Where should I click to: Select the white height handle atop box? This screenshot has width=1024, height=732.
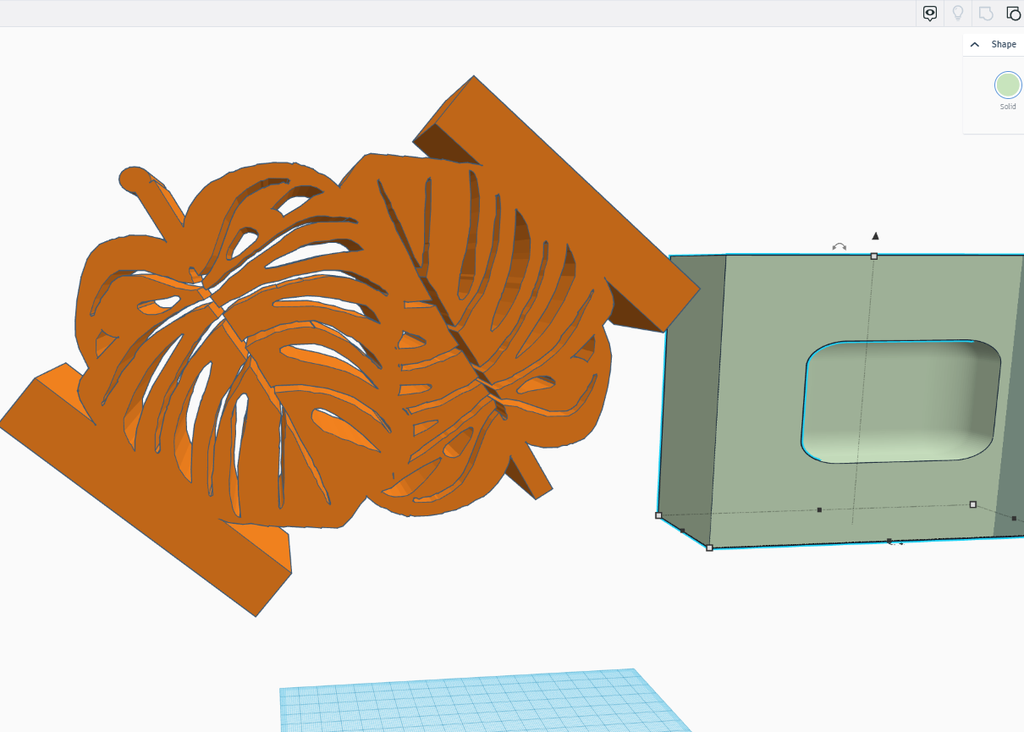[x=874, y=257]
